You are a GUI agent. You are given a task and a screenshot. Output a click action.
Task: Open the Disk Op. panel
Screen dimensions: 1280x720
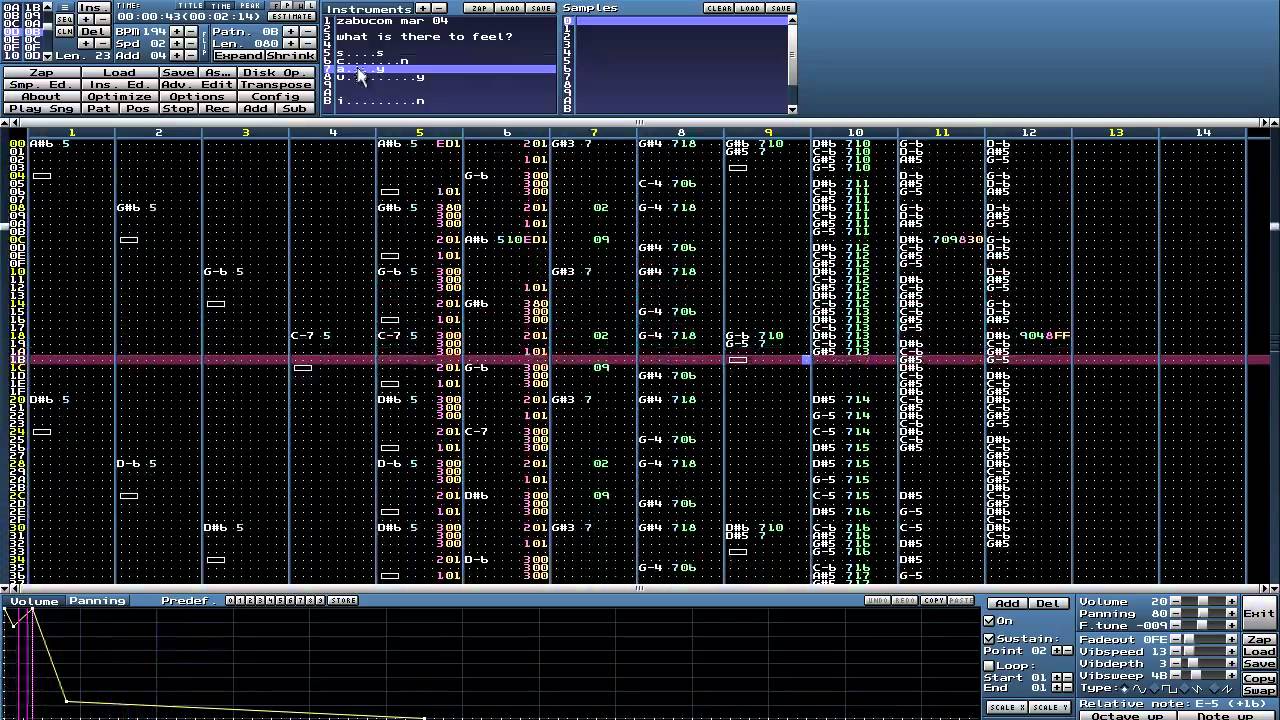pyautogui.click(x=275, y=73)
